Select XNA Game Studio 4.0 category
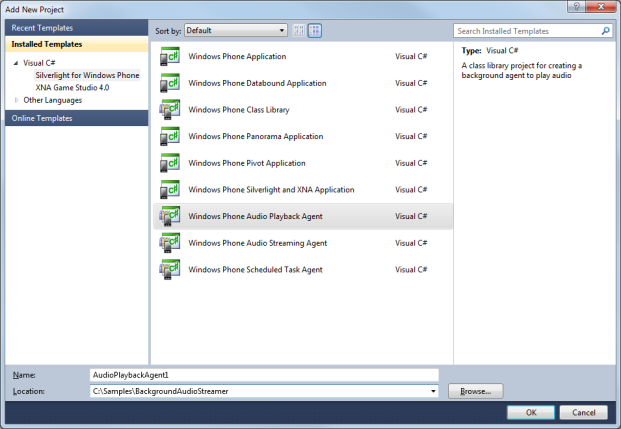This screenshot has width=621, height=429. 72,88
